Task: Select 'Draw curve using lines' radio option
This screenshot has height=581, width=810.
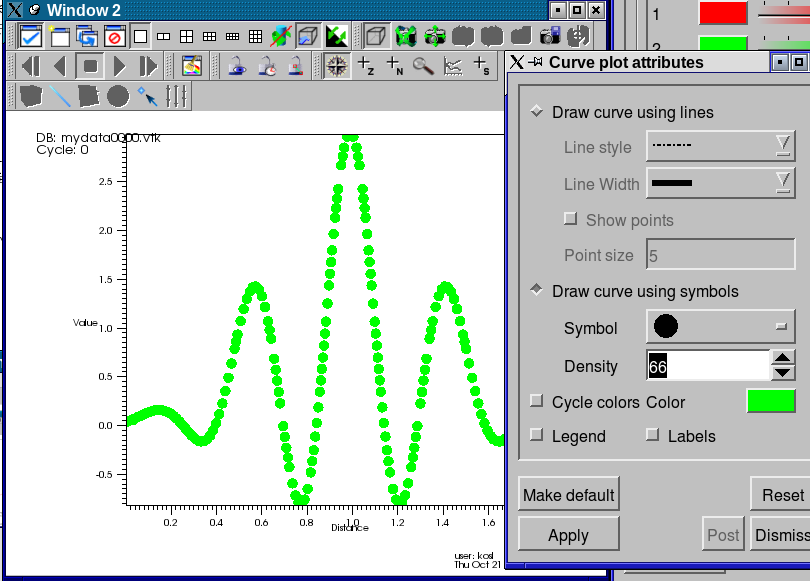Action: (x=537, y=112)
